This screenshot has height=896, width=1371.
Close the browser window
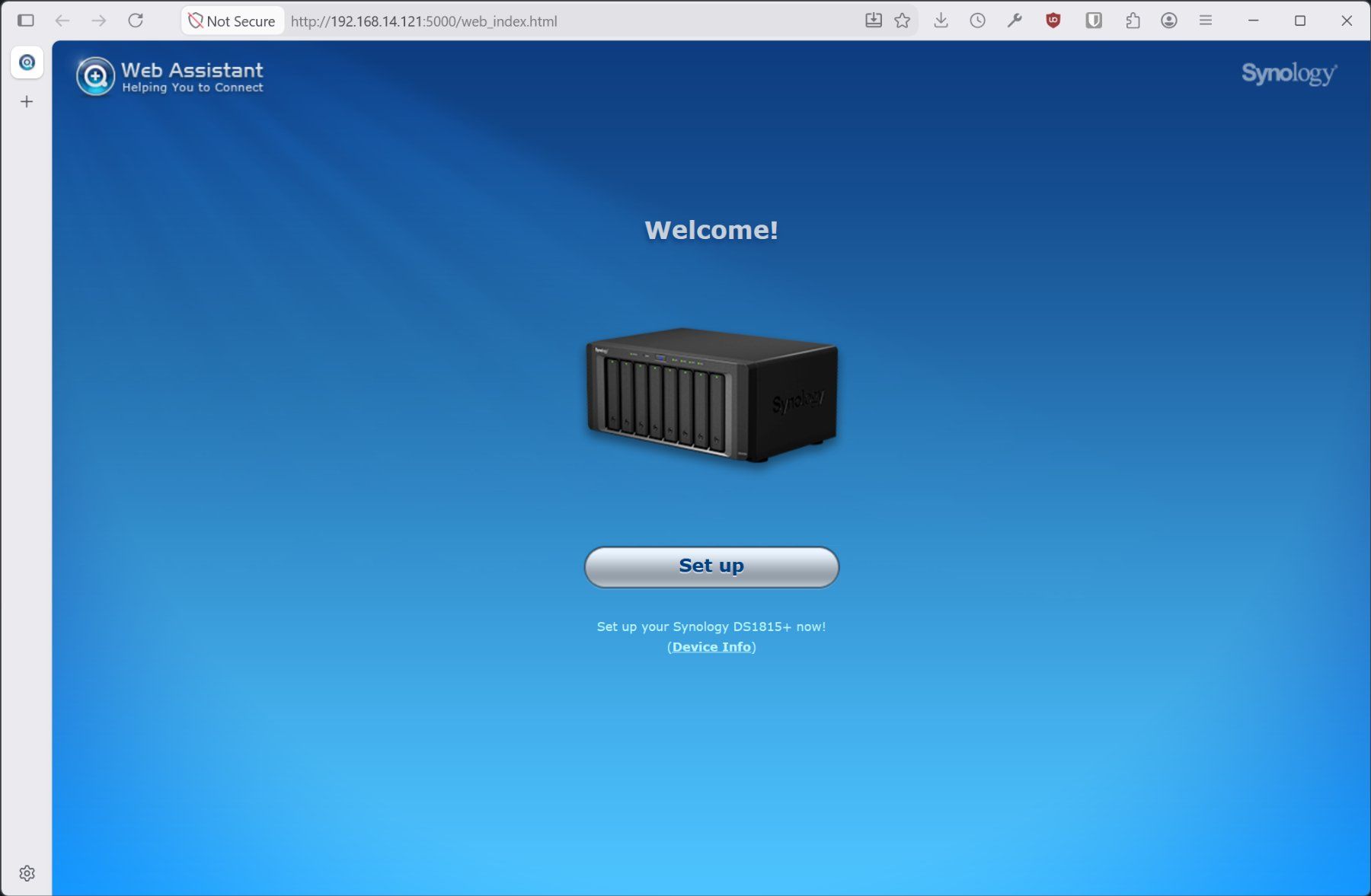tap(1347, 21)
